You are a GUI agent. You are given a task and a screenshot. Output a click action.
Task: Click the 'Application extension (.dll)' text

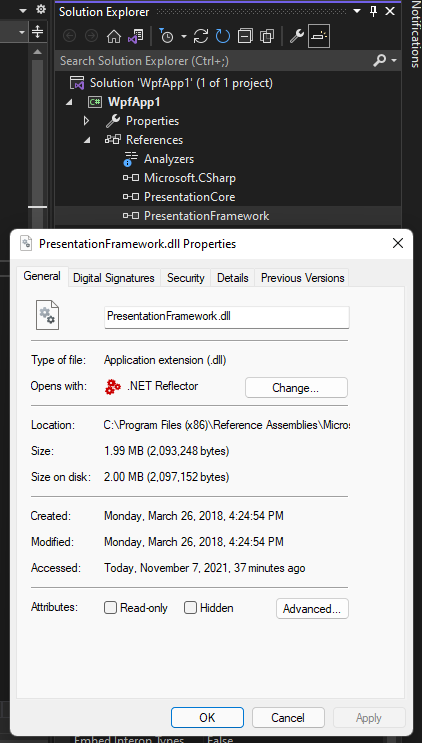click(x=165, y=360)
